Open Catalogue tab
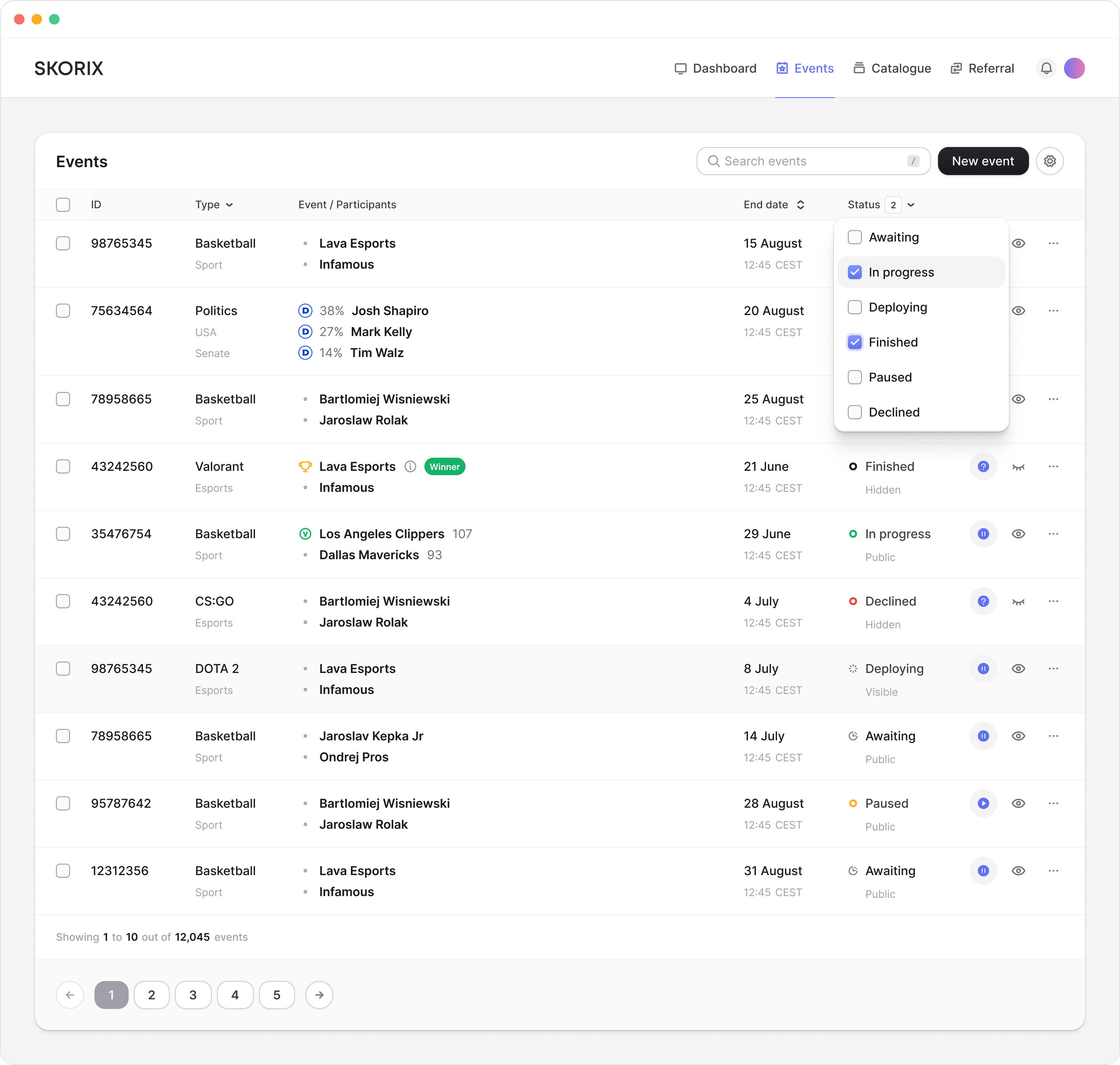This screenshot has width=1120, height=1065. tap(892, 68)
